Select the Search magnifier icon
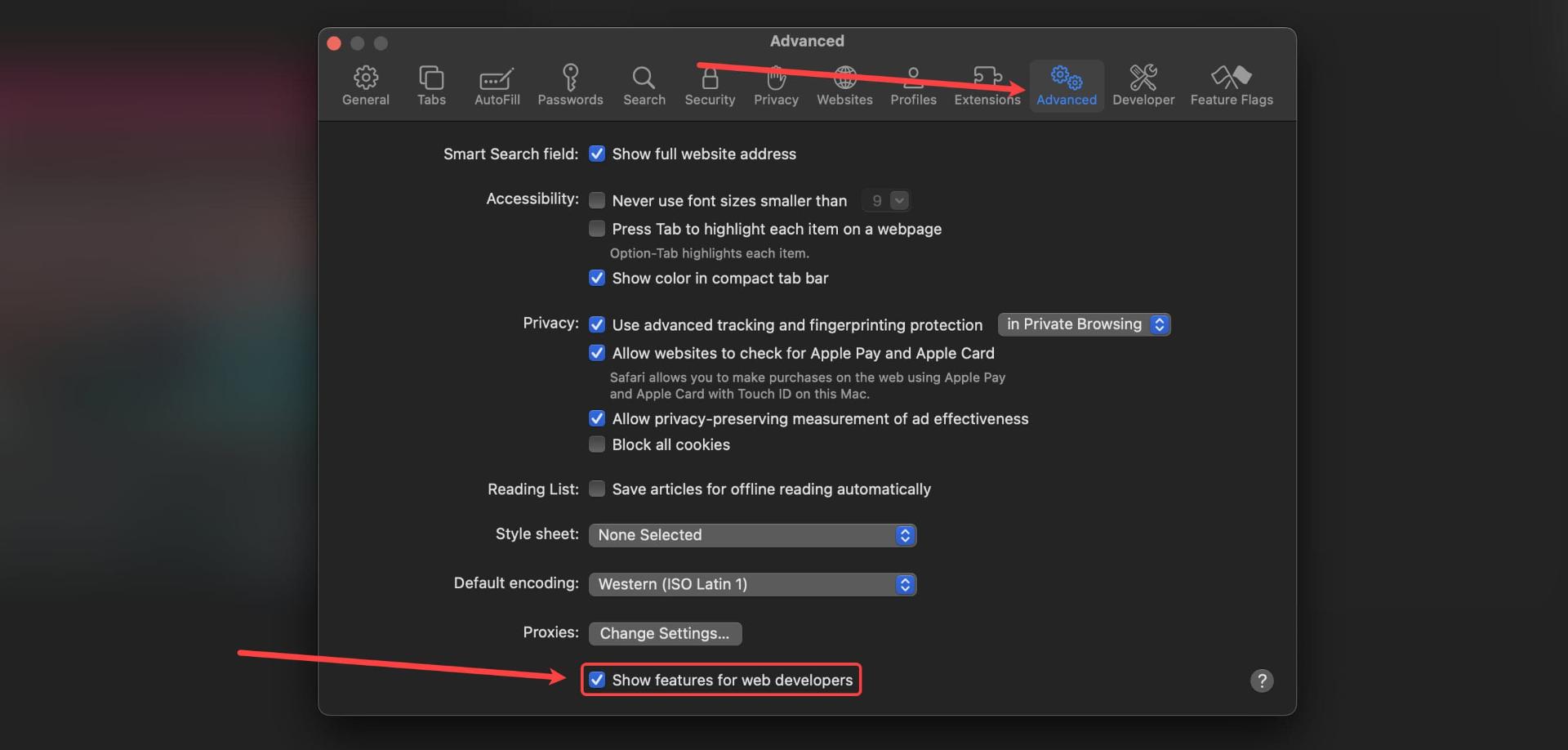 (x=644, y=78)
